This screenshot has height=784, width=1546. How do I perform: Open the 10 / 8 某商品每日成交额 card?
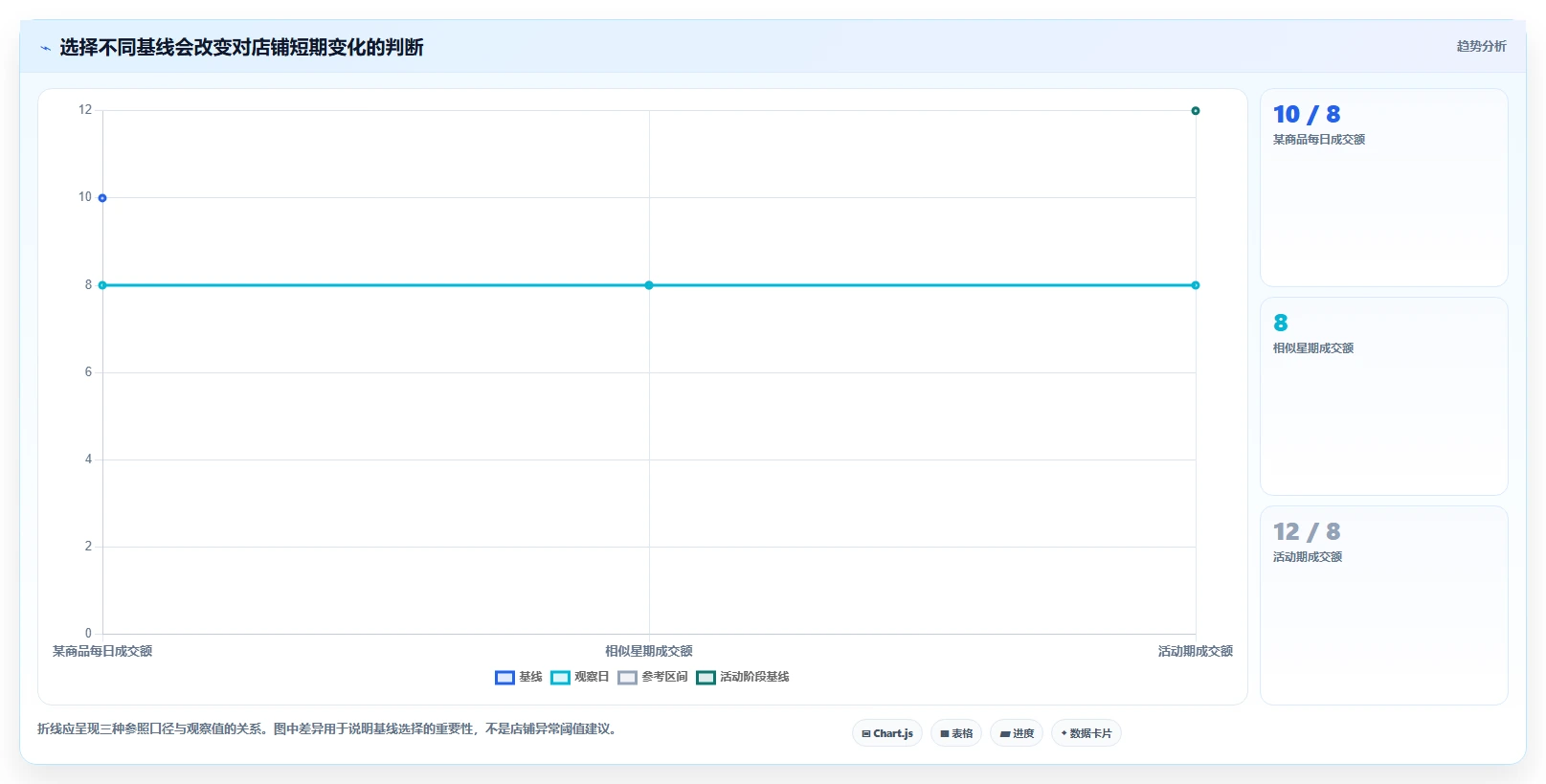1384,188
